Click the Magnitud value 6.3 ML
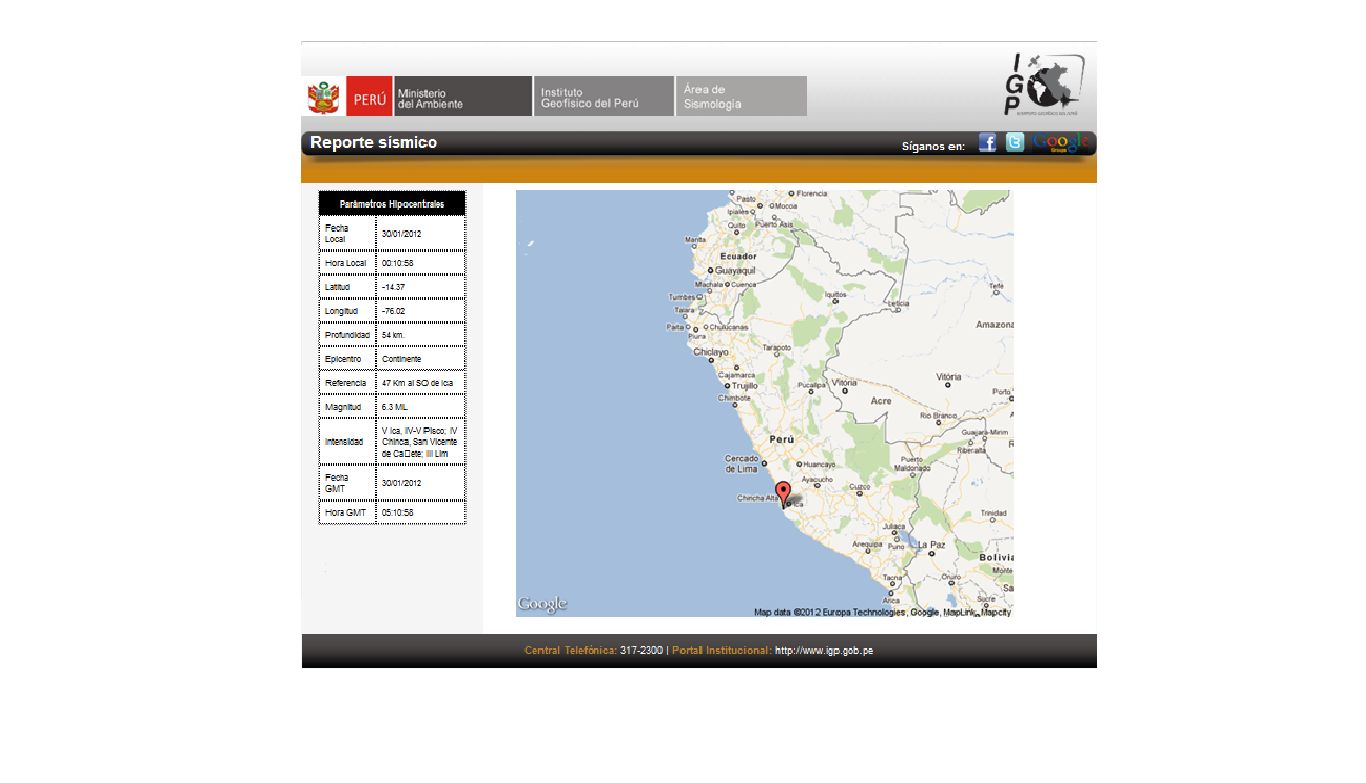This screenshot has width=1366, height=783. click(x=394, y=407)
